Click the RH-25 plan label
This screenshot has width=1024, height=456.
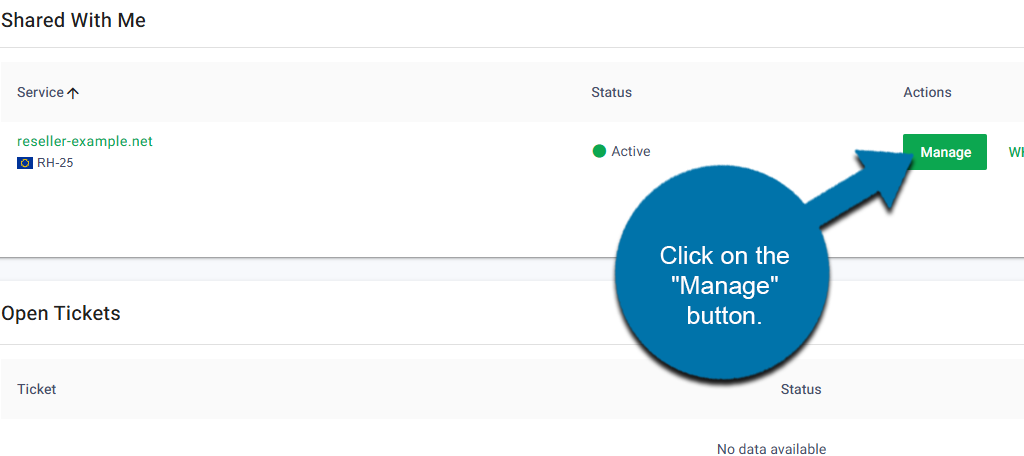(55, 163)
